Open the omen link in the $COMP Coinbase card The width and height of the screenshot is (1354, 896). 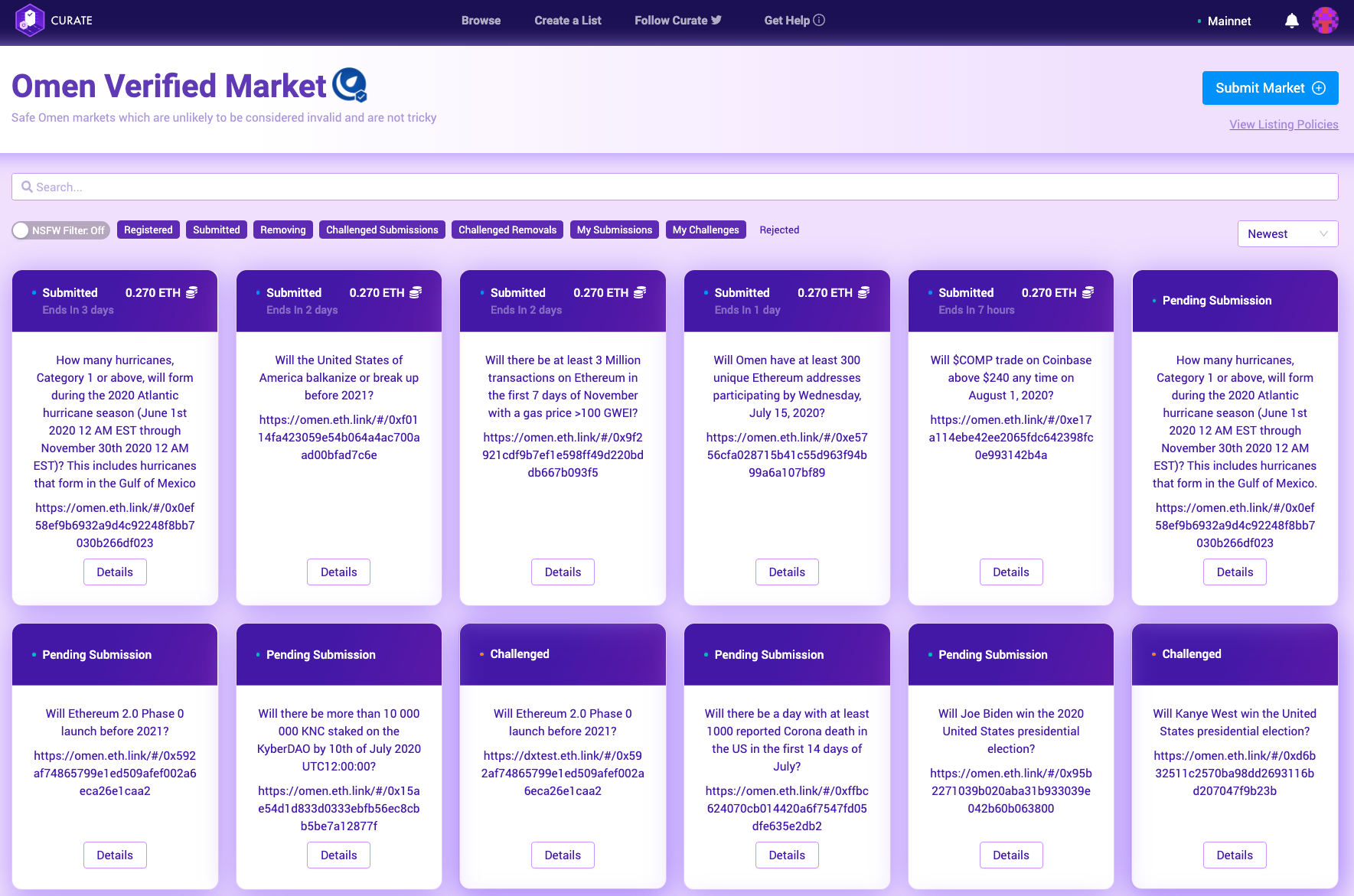[x=1011, y=438]
